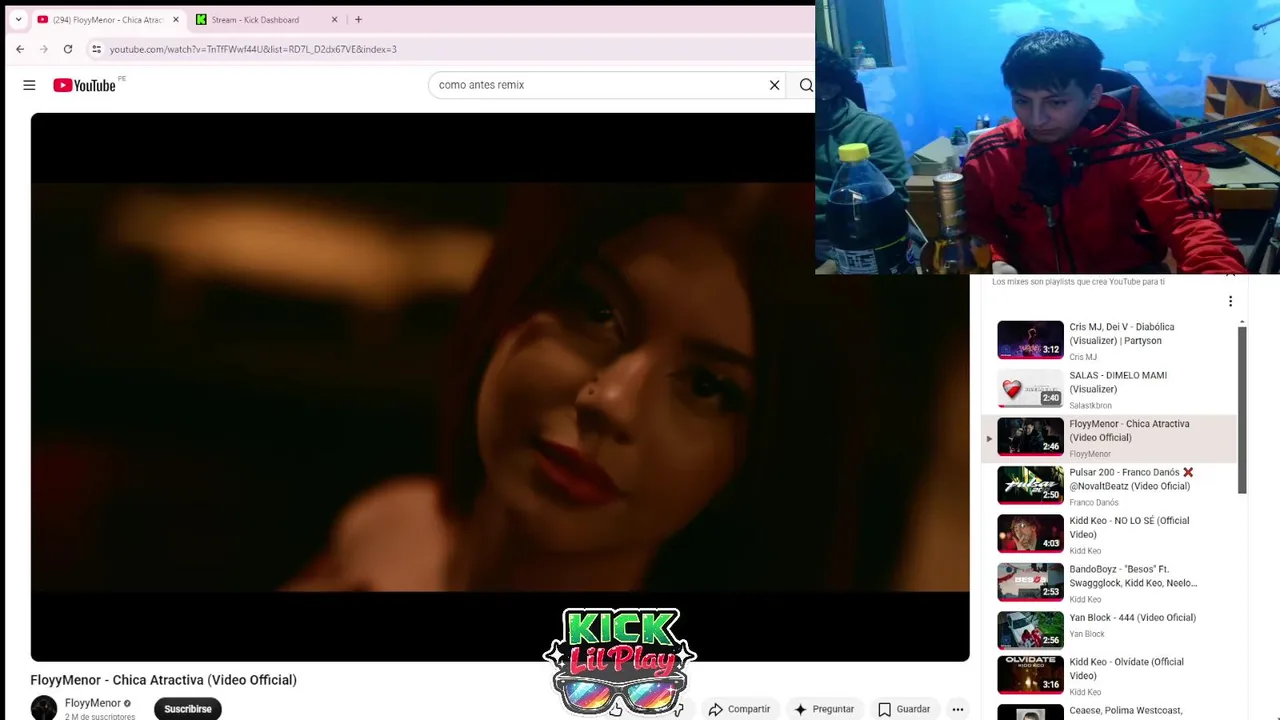Reload the page in the browser
1280x720 pixels.
68,49
